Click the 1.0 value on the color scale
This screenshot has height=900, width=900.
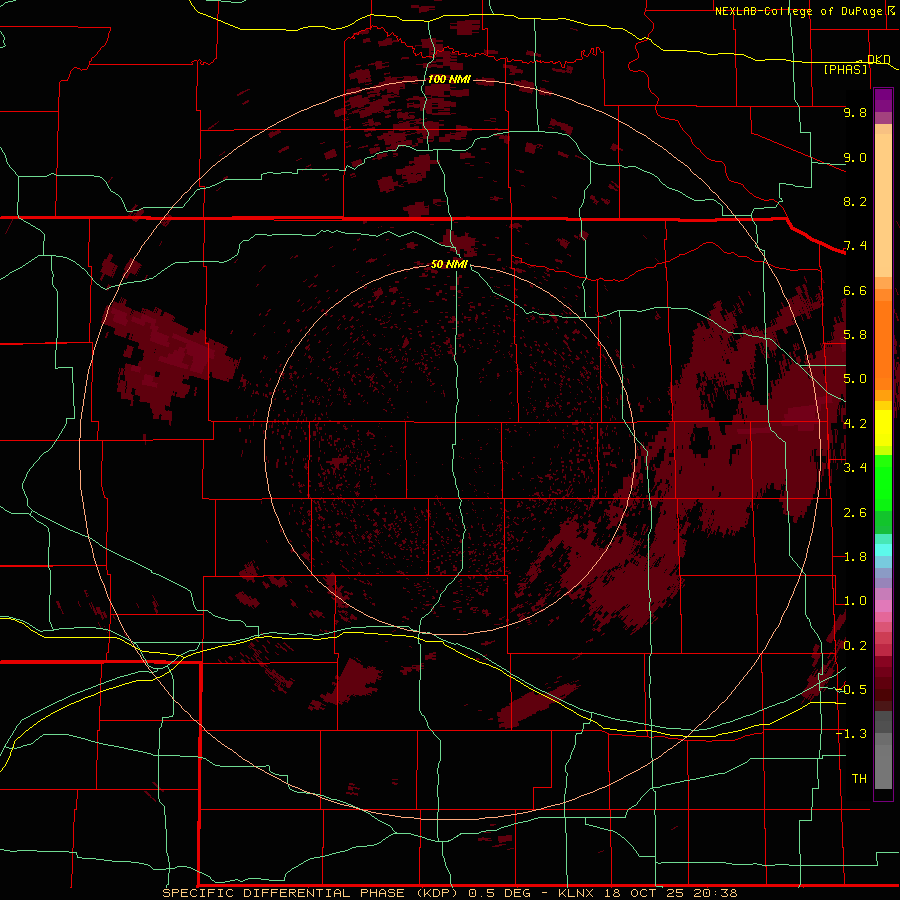pos(855,601)
